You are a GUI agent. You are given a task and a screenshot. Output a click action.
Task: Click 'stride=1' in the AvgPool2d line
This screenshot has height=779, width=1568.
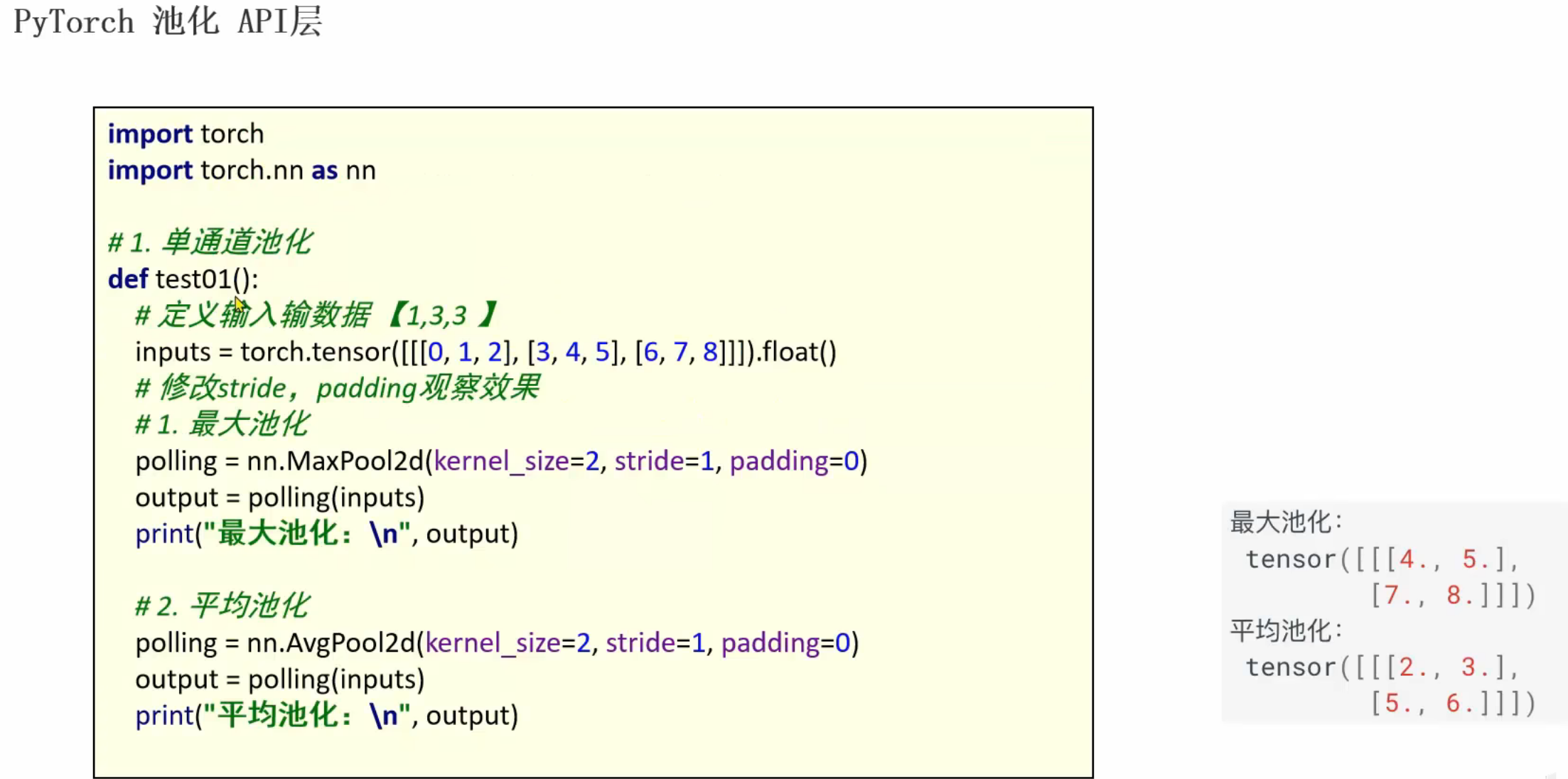pos(655,643)
